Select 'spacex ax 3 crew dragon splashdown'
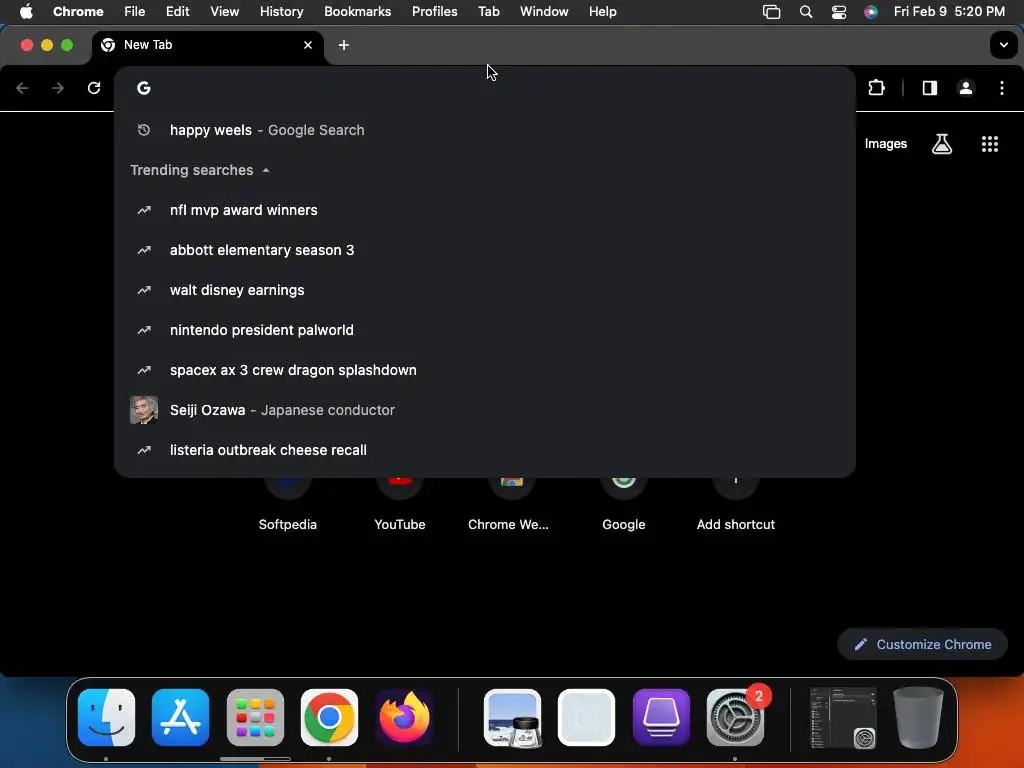Viewport: 1024px width, 768px height. point(485,370)
